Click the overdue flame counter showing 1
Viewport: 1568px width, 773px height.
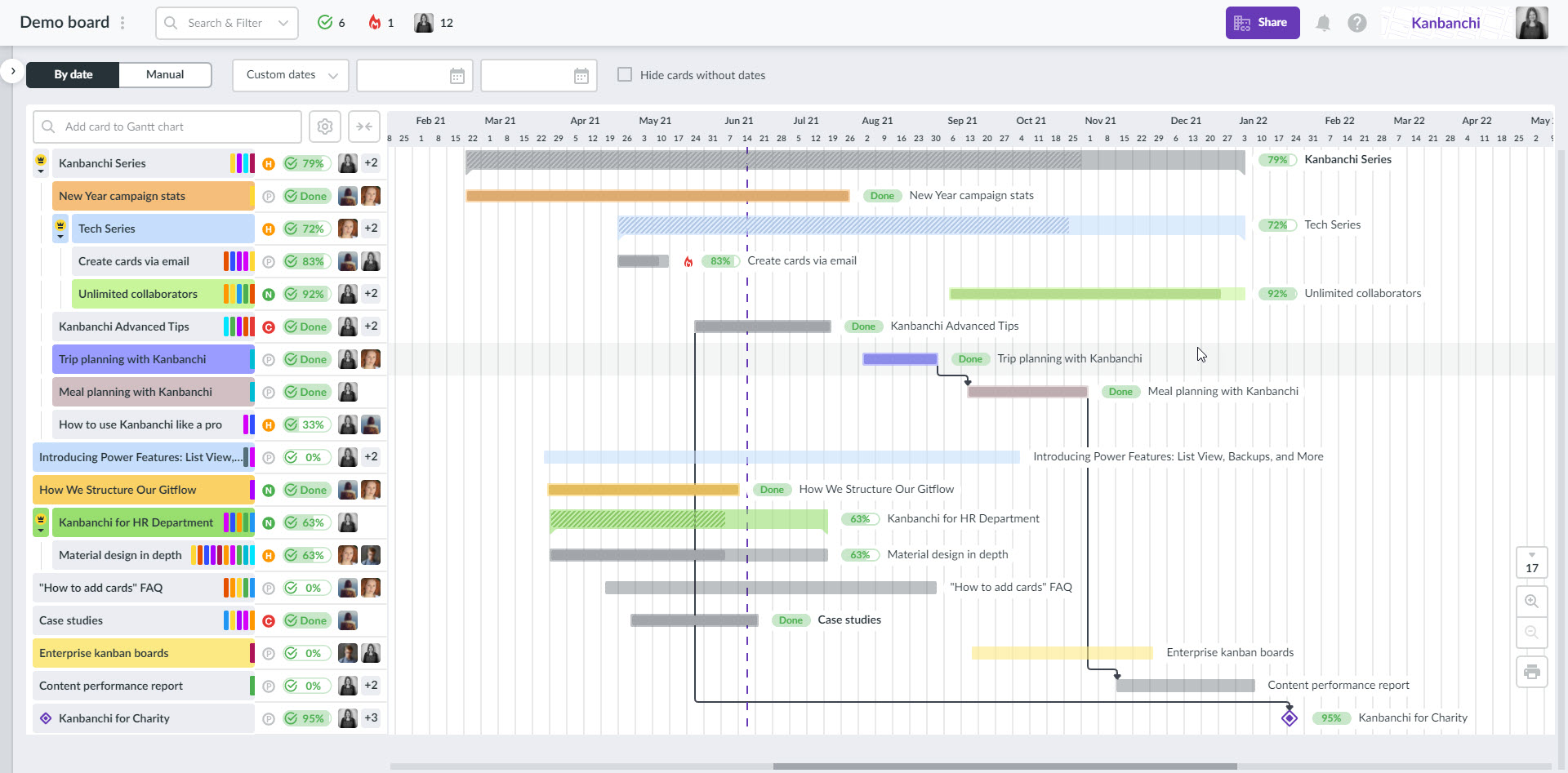381,23
